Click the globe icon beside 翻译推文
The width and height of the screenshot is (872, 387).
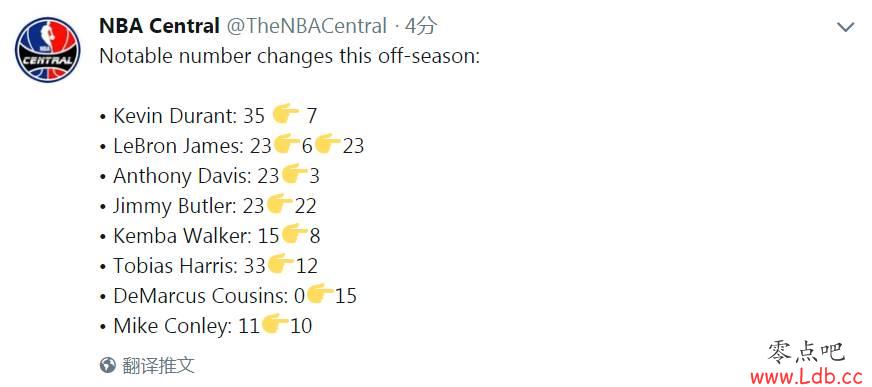[x=107, y=365]
